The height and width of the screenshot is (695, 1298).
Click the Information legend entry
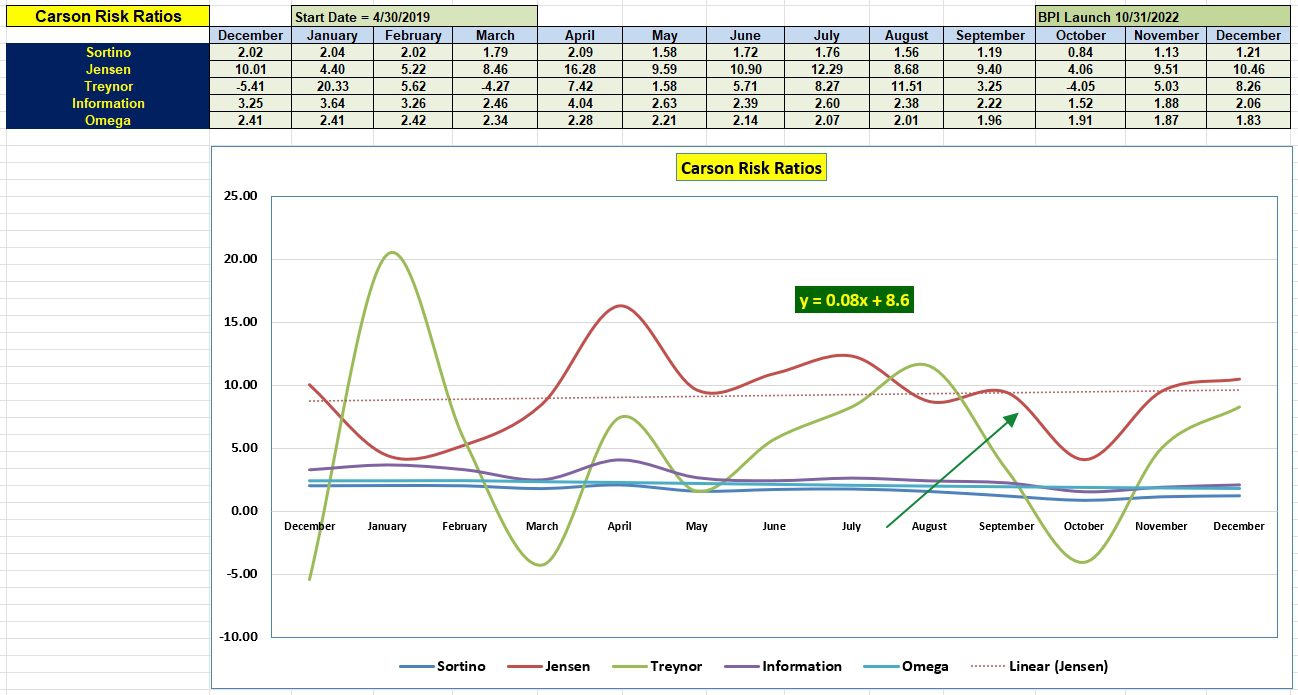pyautogui.click(x=784, y=666)
